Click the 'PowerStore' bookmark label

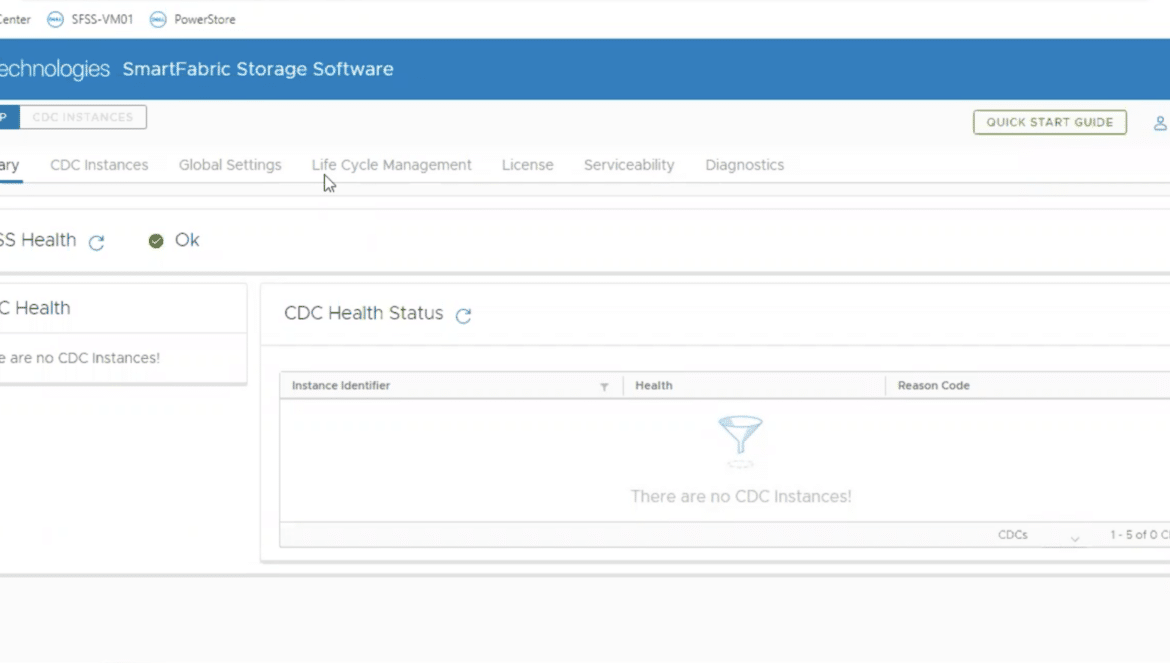point(204,19)
